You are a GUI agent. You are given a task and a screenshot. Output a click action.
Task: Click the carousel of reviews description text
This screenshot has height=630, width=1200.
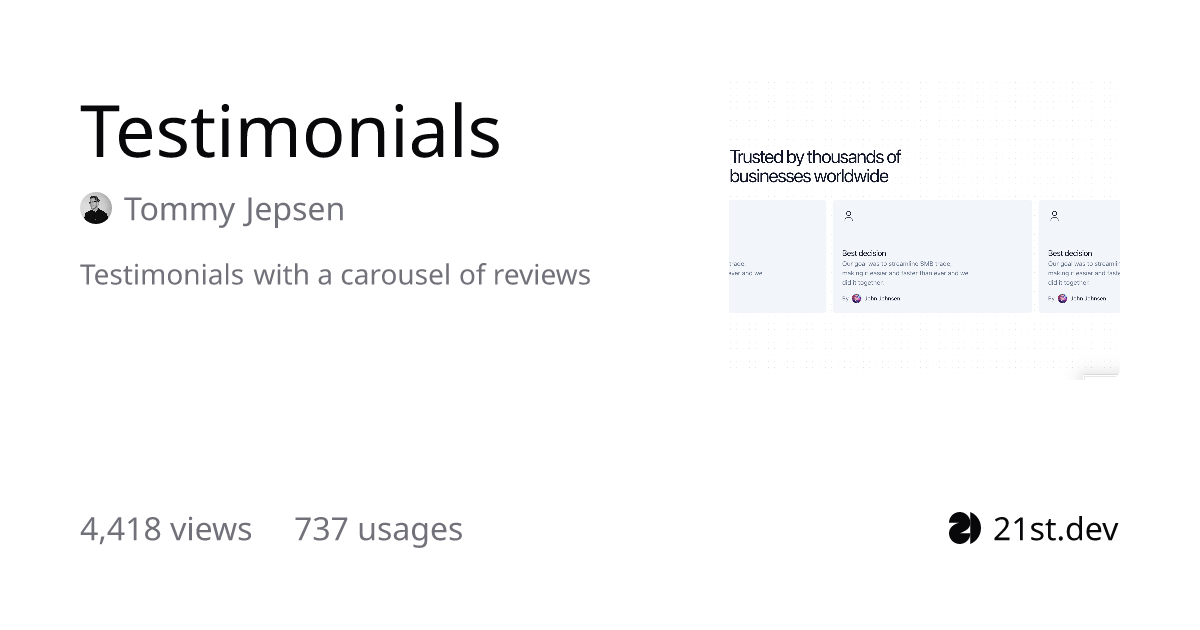(x=335, y=274)
